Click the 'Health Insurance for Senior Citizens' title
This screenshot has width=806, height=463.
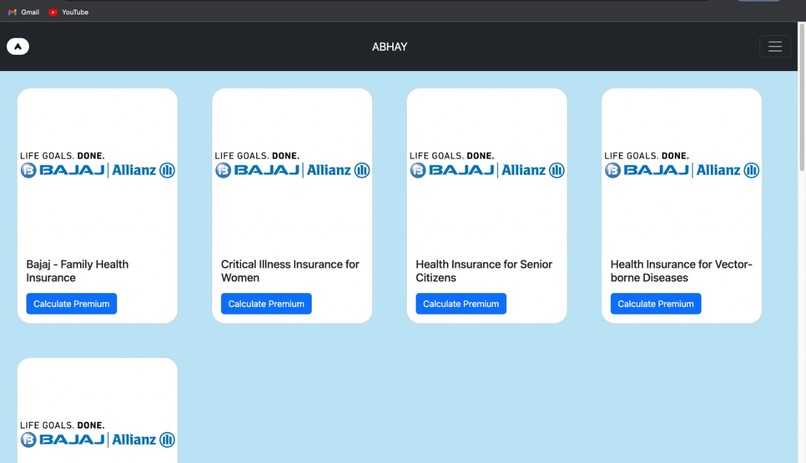[x=484, y=271]
